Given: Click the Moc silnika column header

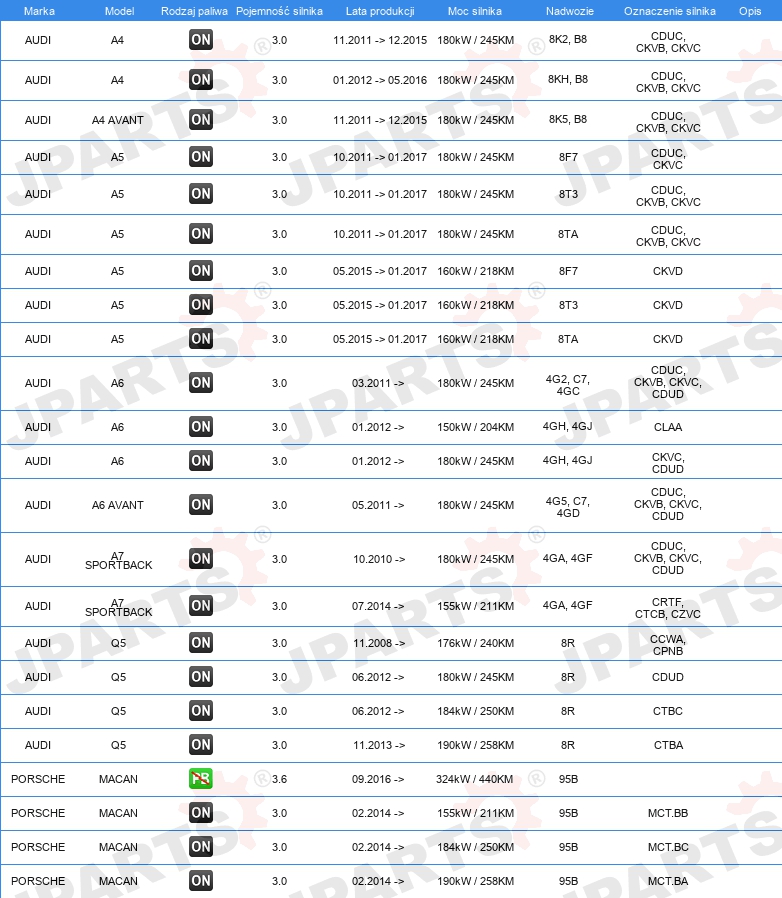Looking at the screenshot, I should (475, 11).
